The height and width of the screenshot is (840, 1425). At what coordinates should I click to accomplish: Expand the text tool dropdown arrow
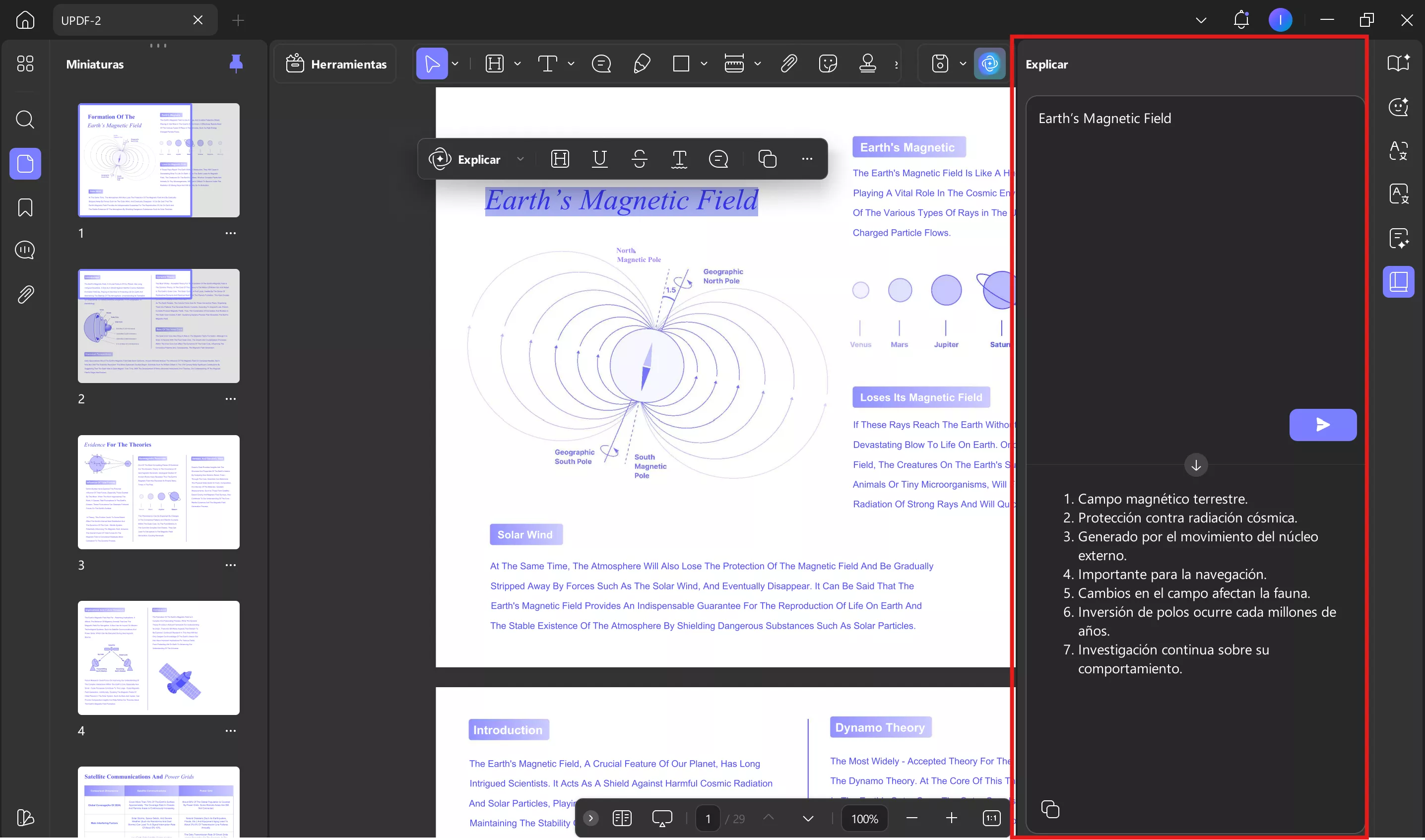point(571,64)
